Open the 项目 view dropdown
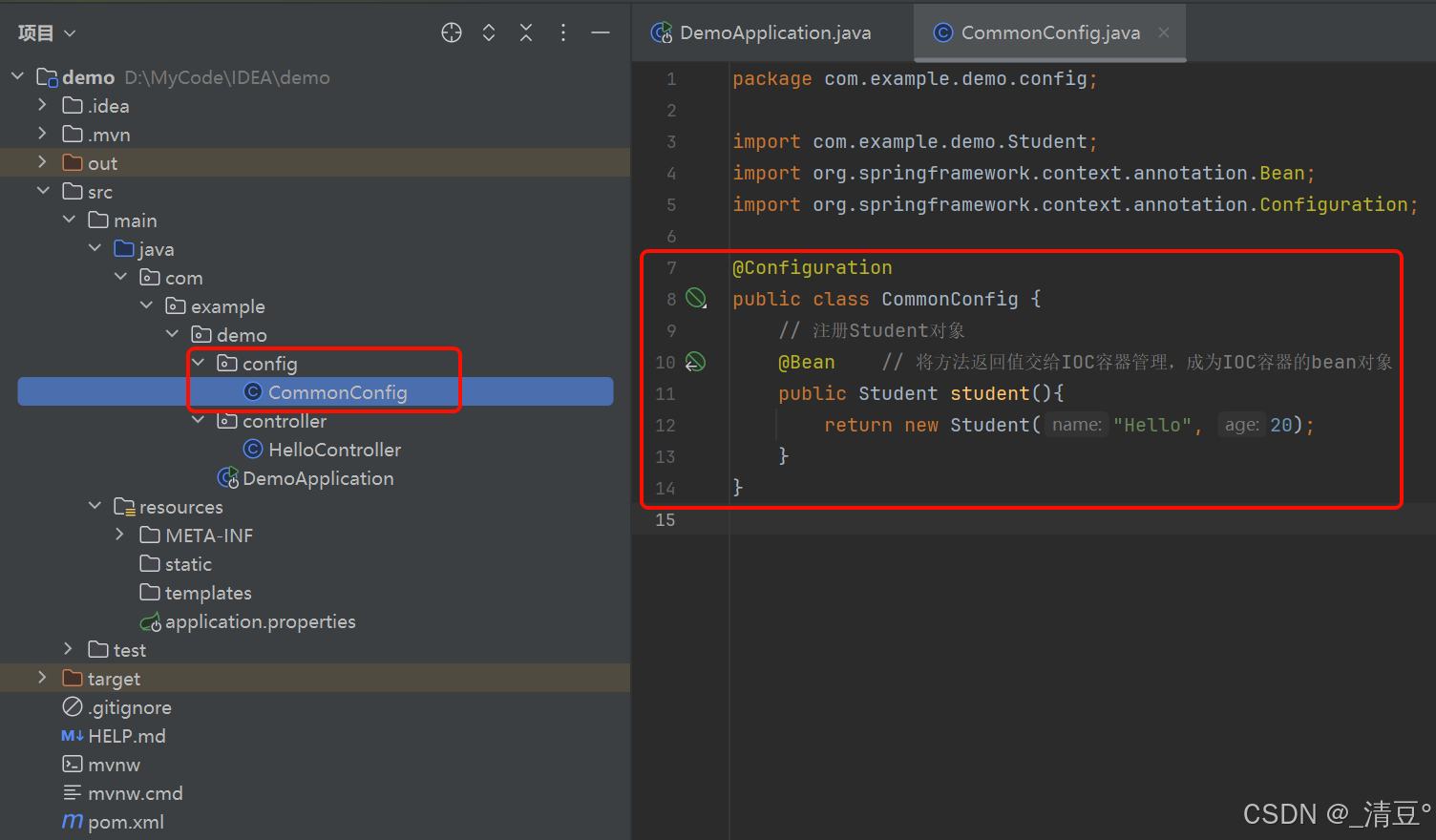Image resolution: width=1436 pixels, height=840 pixels. [x=46, y=33]
